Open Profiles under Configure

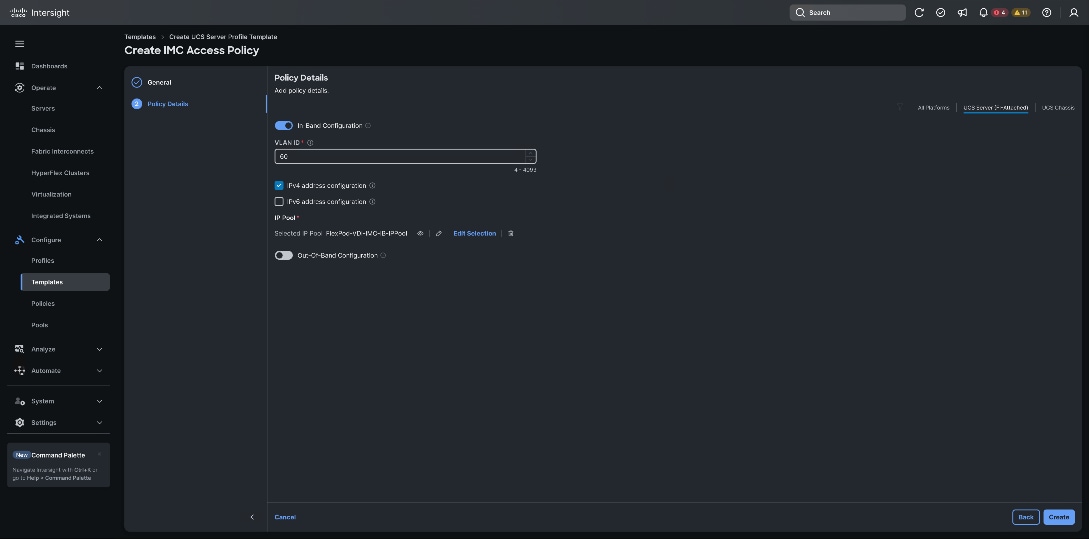point(42,260)
